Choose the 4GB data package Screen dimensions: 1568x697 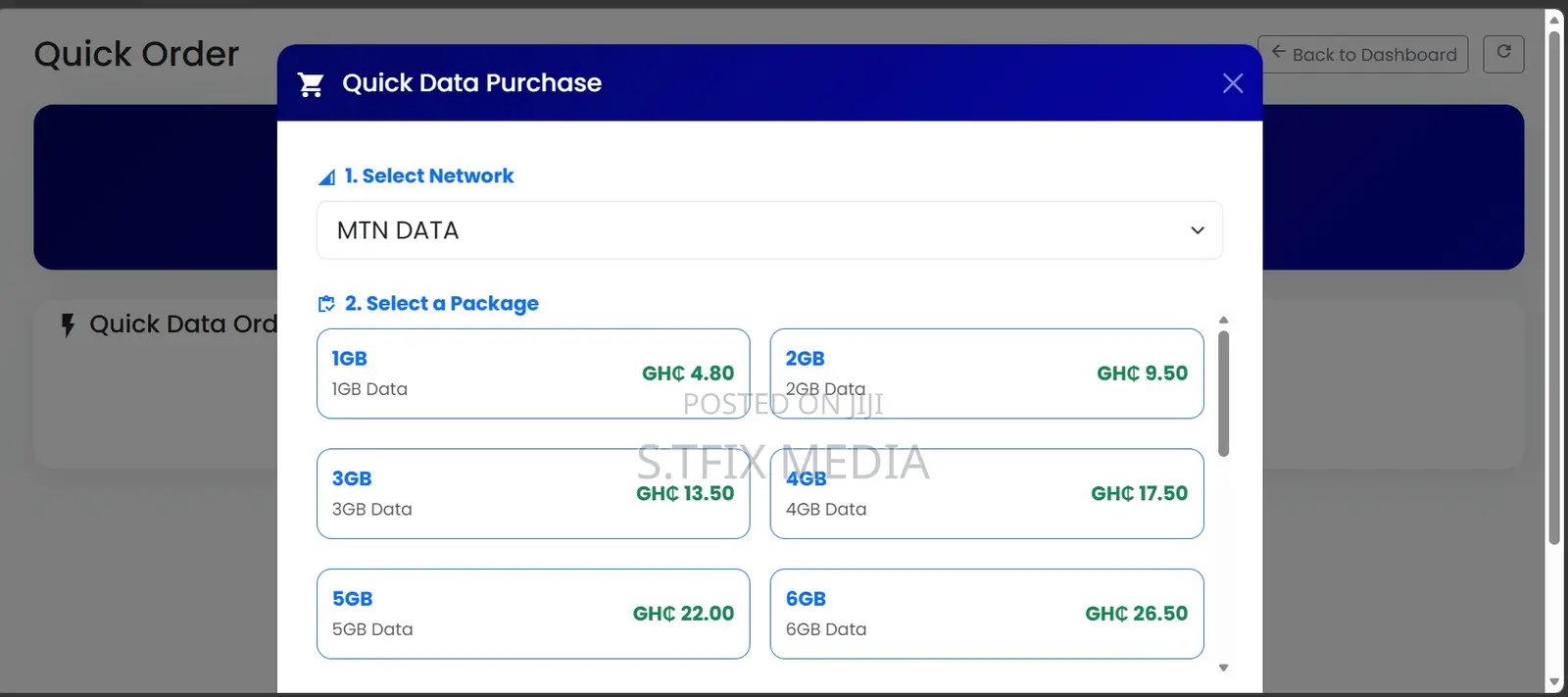987,494
